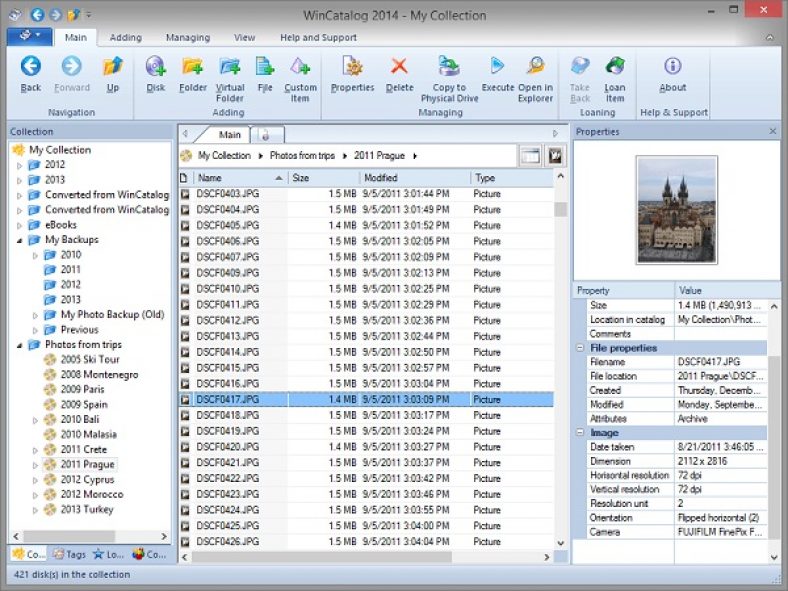
Task: Click the Up folder icon
Action: point(112,68)
